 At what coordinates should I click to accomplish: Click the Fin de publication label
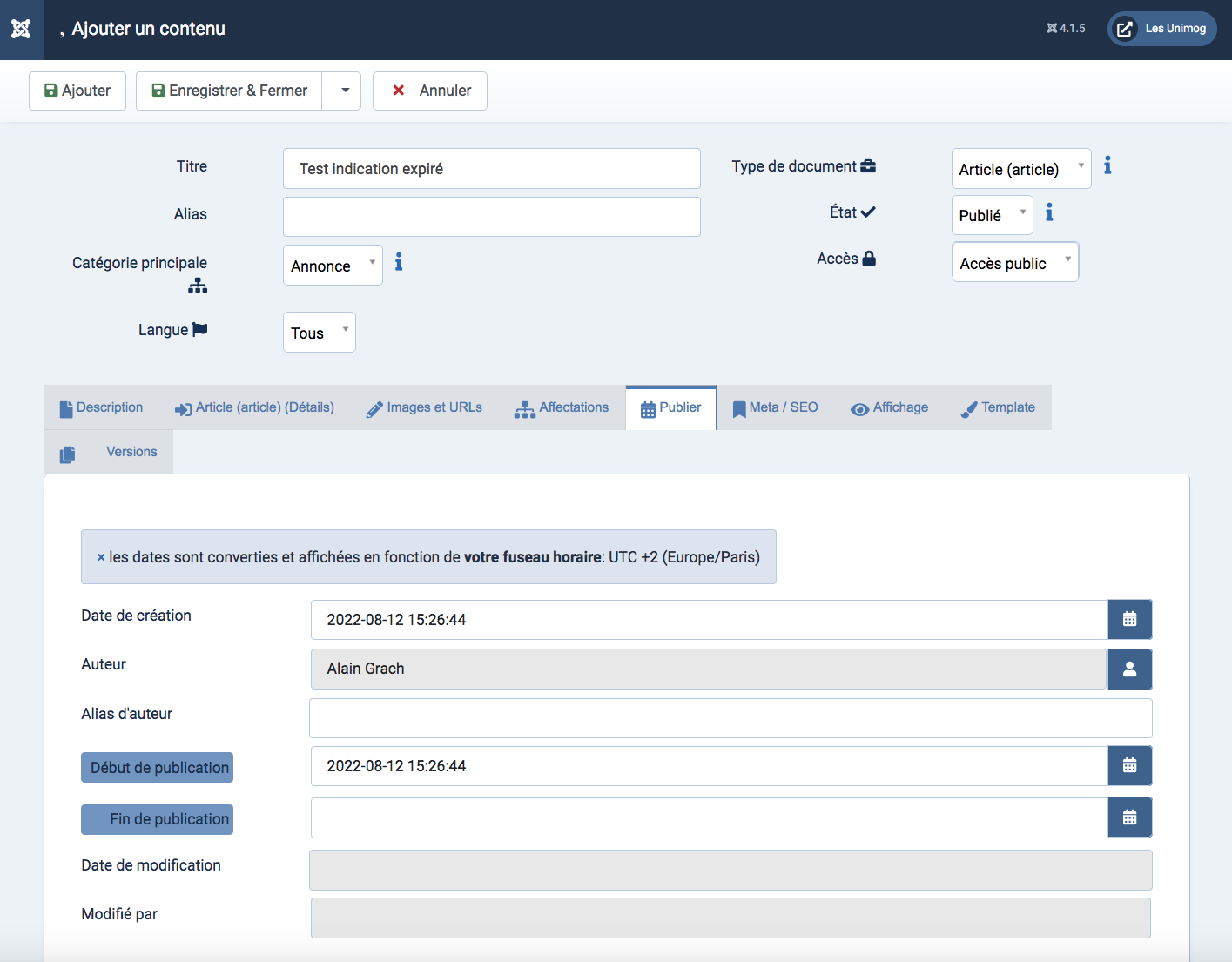(x=158, y=819)
